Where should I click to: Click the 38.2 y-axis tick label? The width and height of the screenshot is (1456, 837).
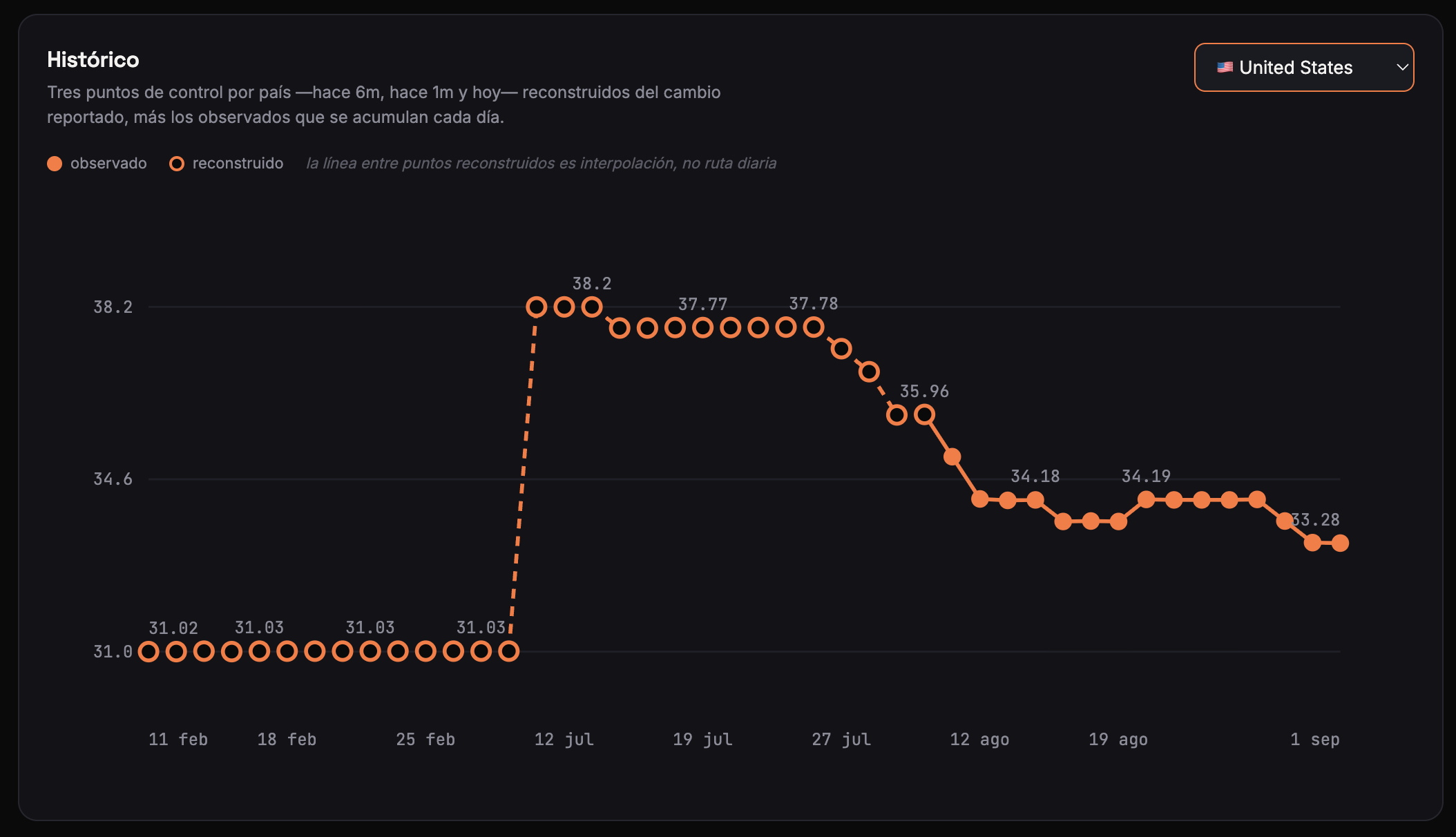113,307
